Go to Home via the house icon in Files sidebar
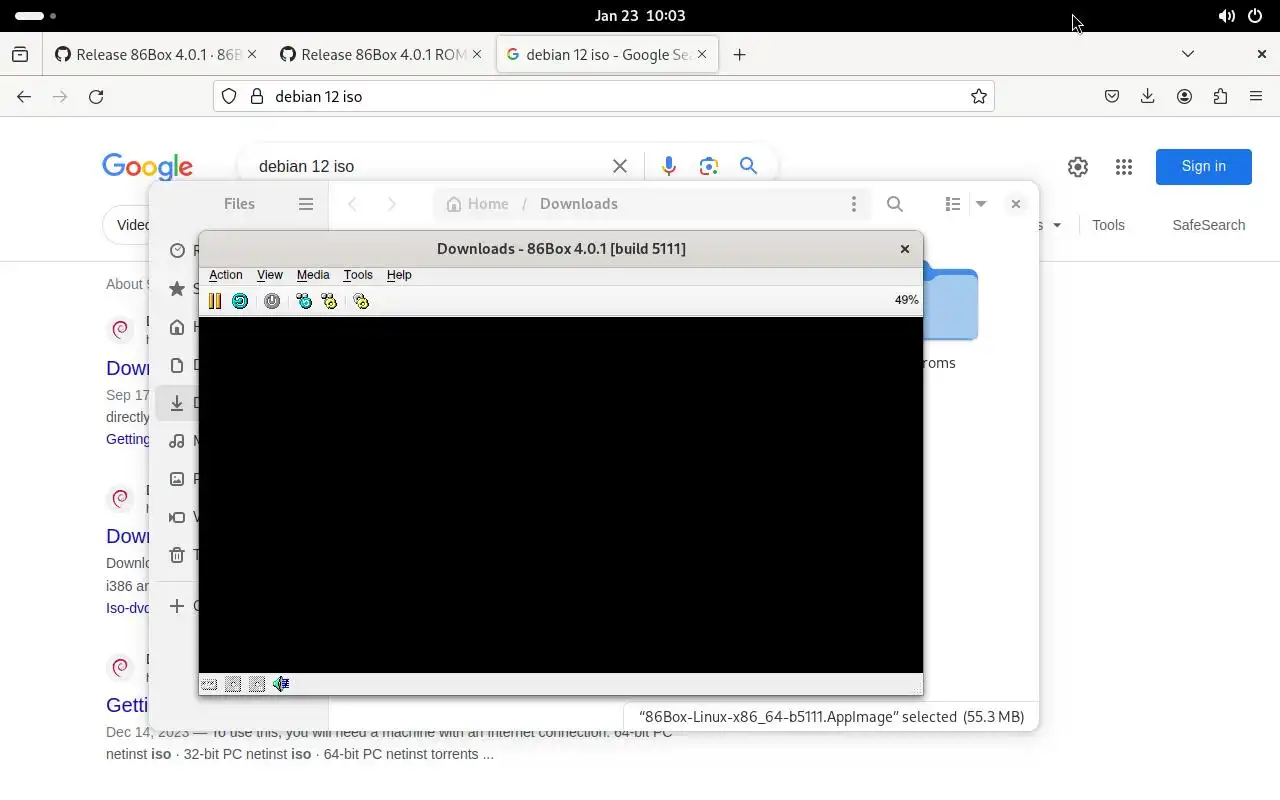 click(x=177, y=327)
